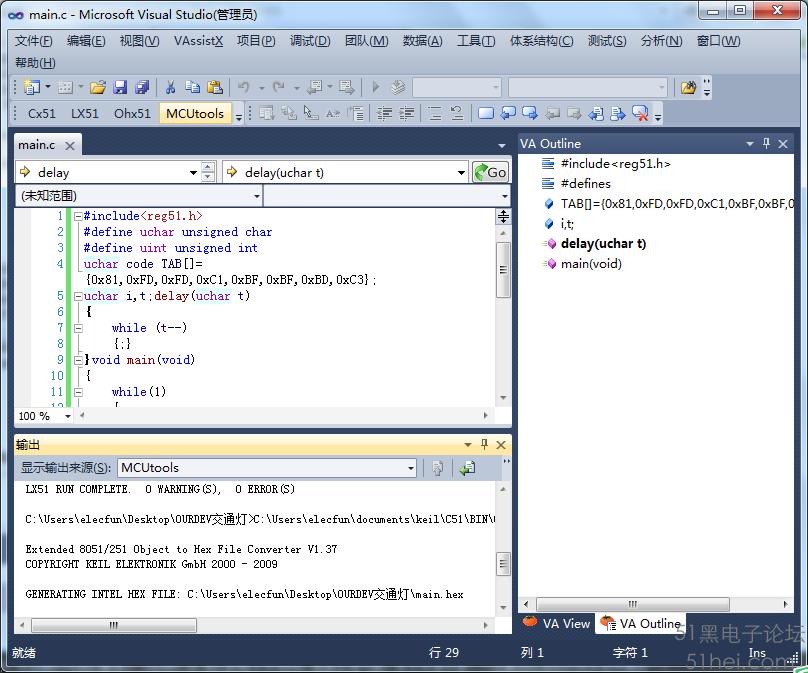Screen dimensions: 808x673
Task: Run the Cx51 compiler button
Action: (x=41, y=113)
